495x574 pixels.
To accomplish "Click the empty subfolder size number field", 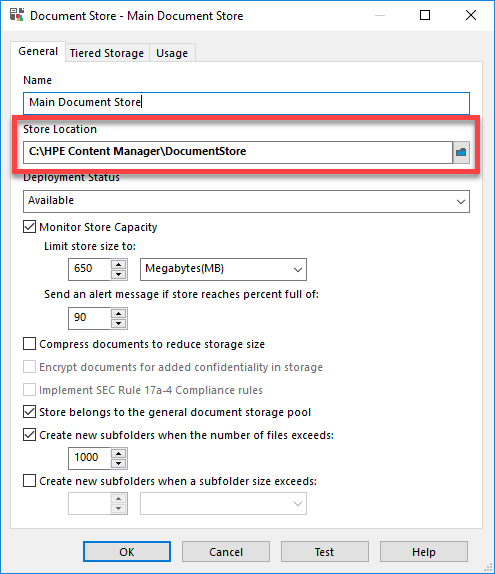I will click(x=89, y=504).
